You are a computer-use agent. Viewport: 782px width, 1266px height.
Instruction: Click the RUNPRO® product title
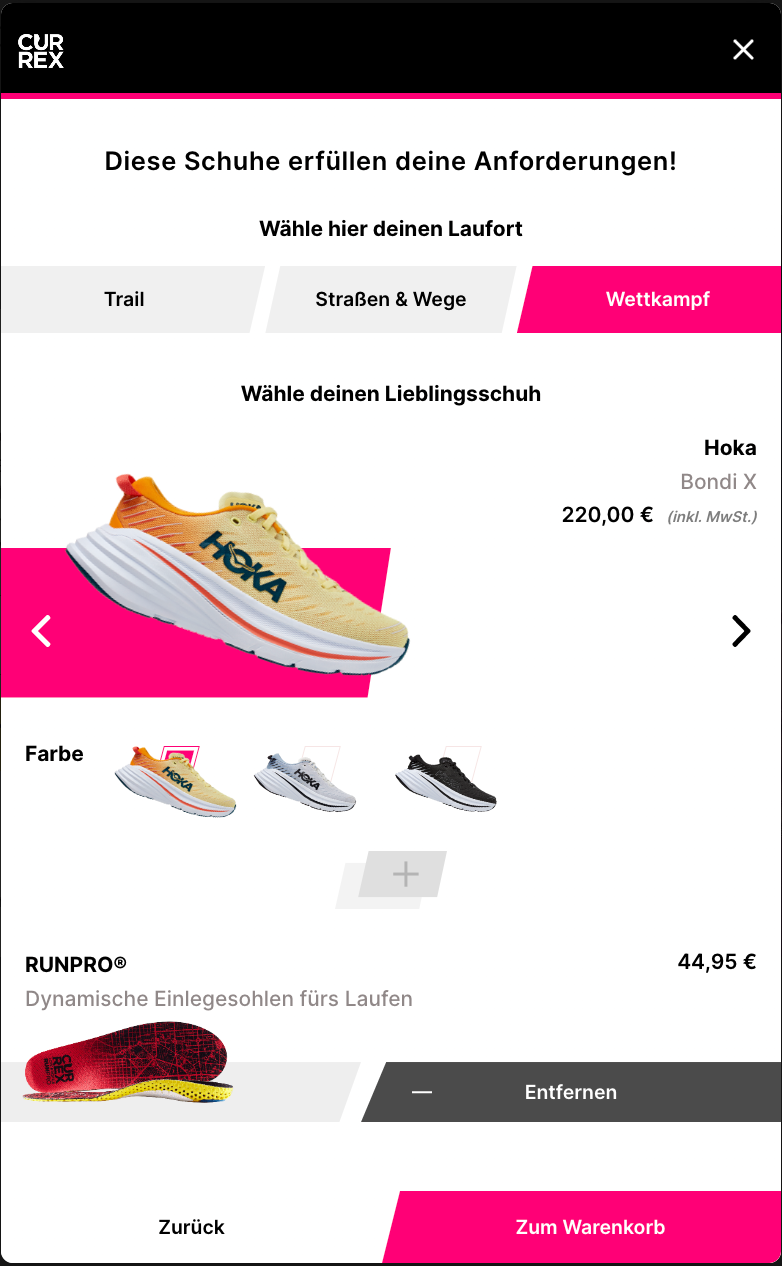[76, 964]
